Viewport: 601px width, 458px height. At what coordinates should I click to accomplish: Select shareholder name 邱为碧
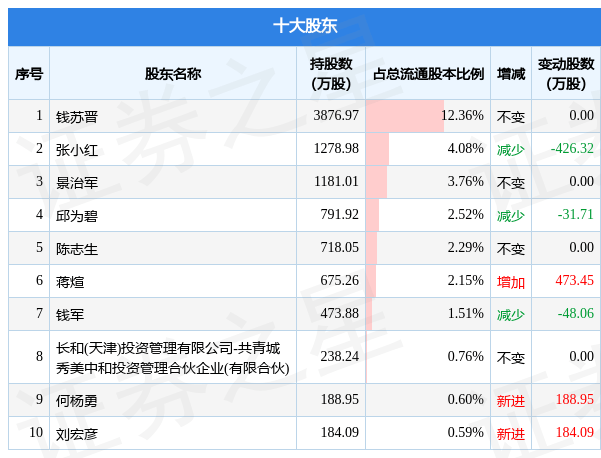pyautogui.click(x=76, y=215)
